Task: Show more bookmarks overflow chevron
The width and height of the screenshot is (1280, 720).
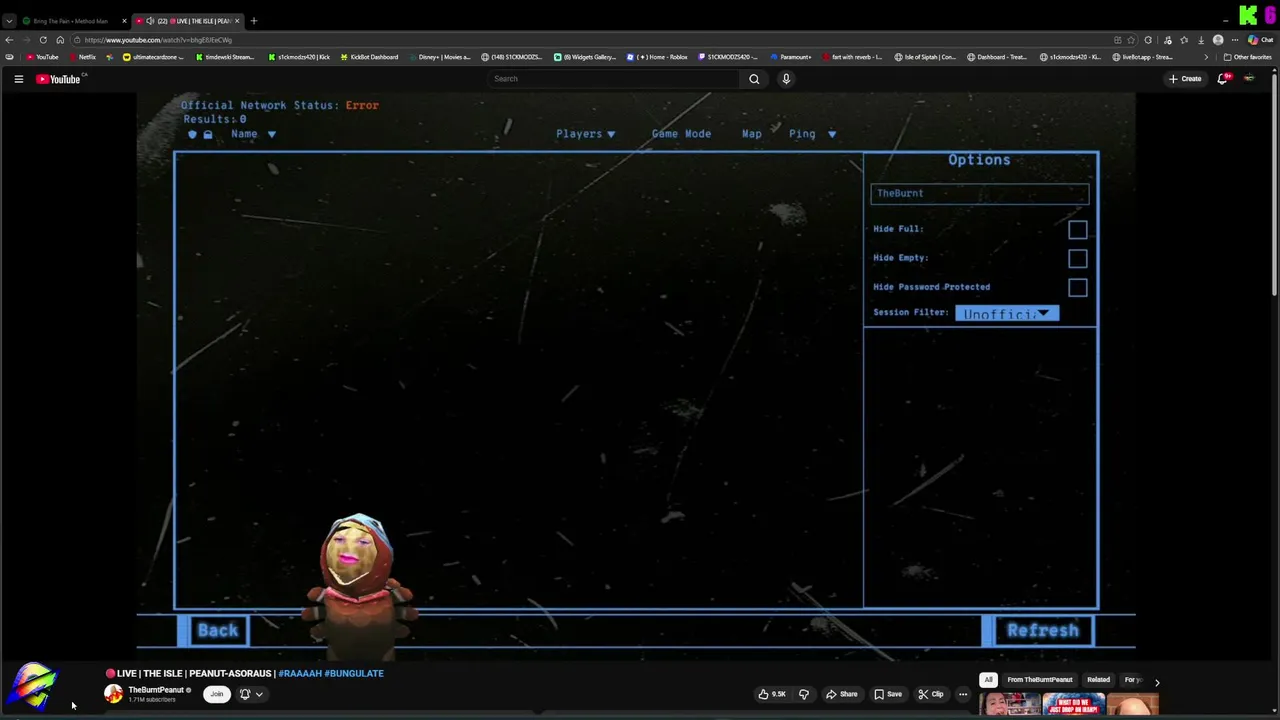Action: 1205,57
